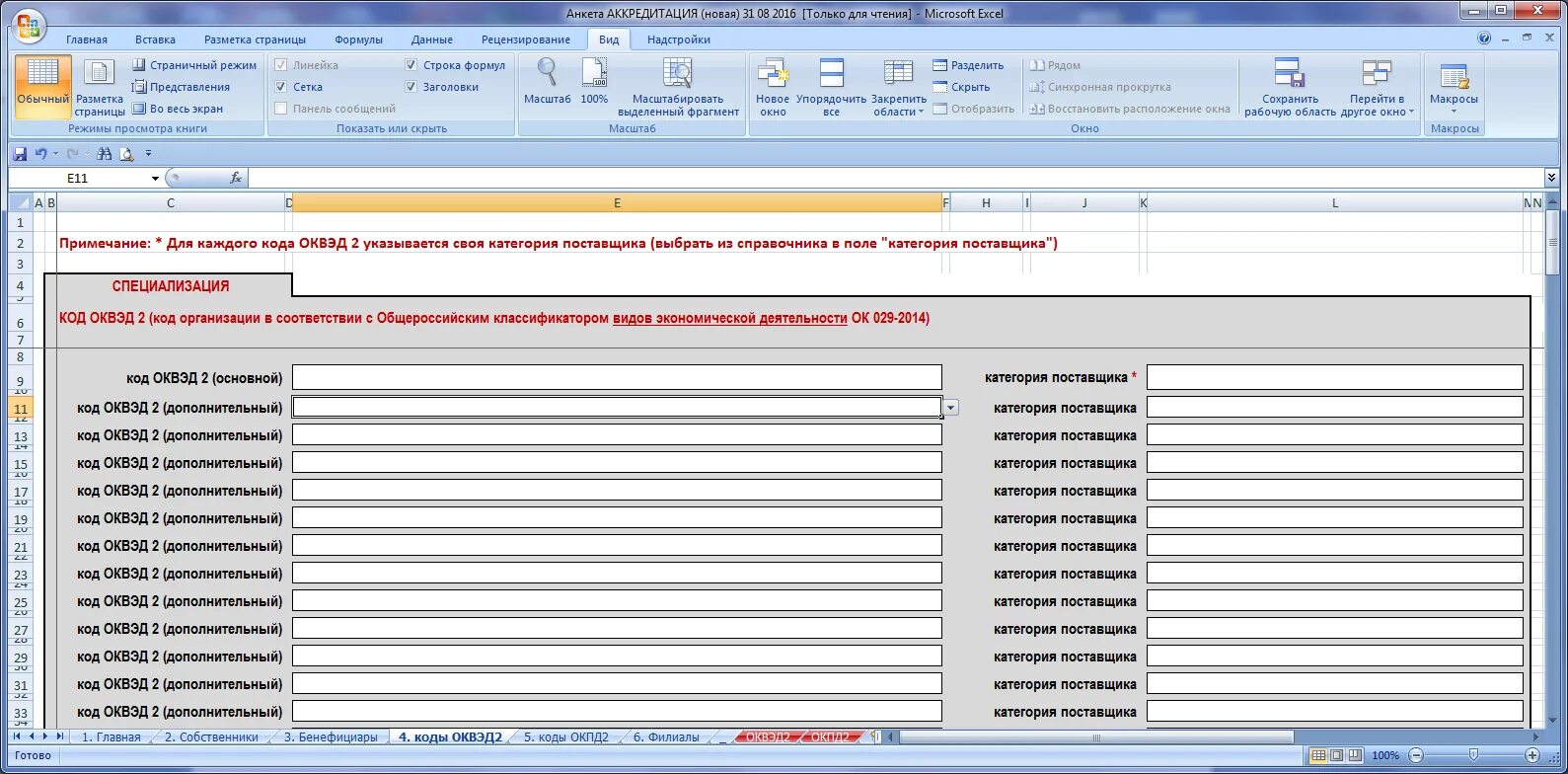The width and height of the screenshot is (1568, 774).
Task: Open the Разметка страницы ribbon tab
Action: (x=255, y=39)
